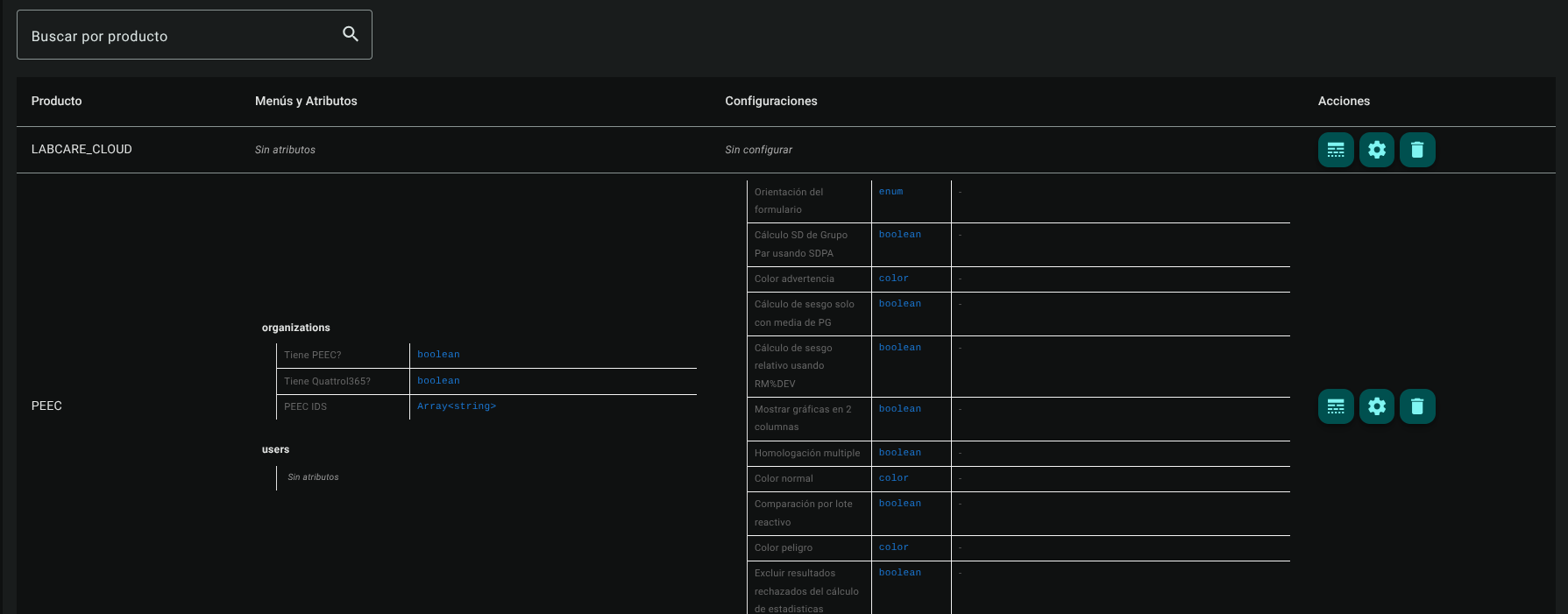Screen dimensions: 1568x614
Task: Select the PEEC product name
Action: click(46, 406)
